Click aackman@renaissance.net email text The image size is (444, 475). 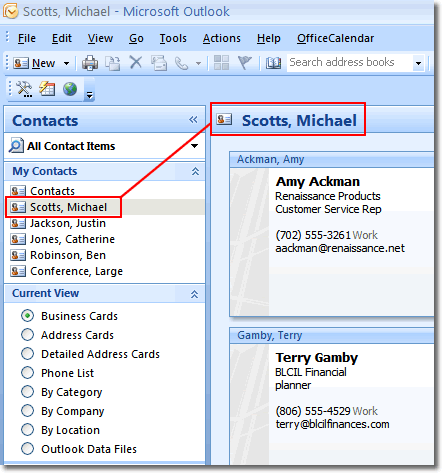pos(340,248)
